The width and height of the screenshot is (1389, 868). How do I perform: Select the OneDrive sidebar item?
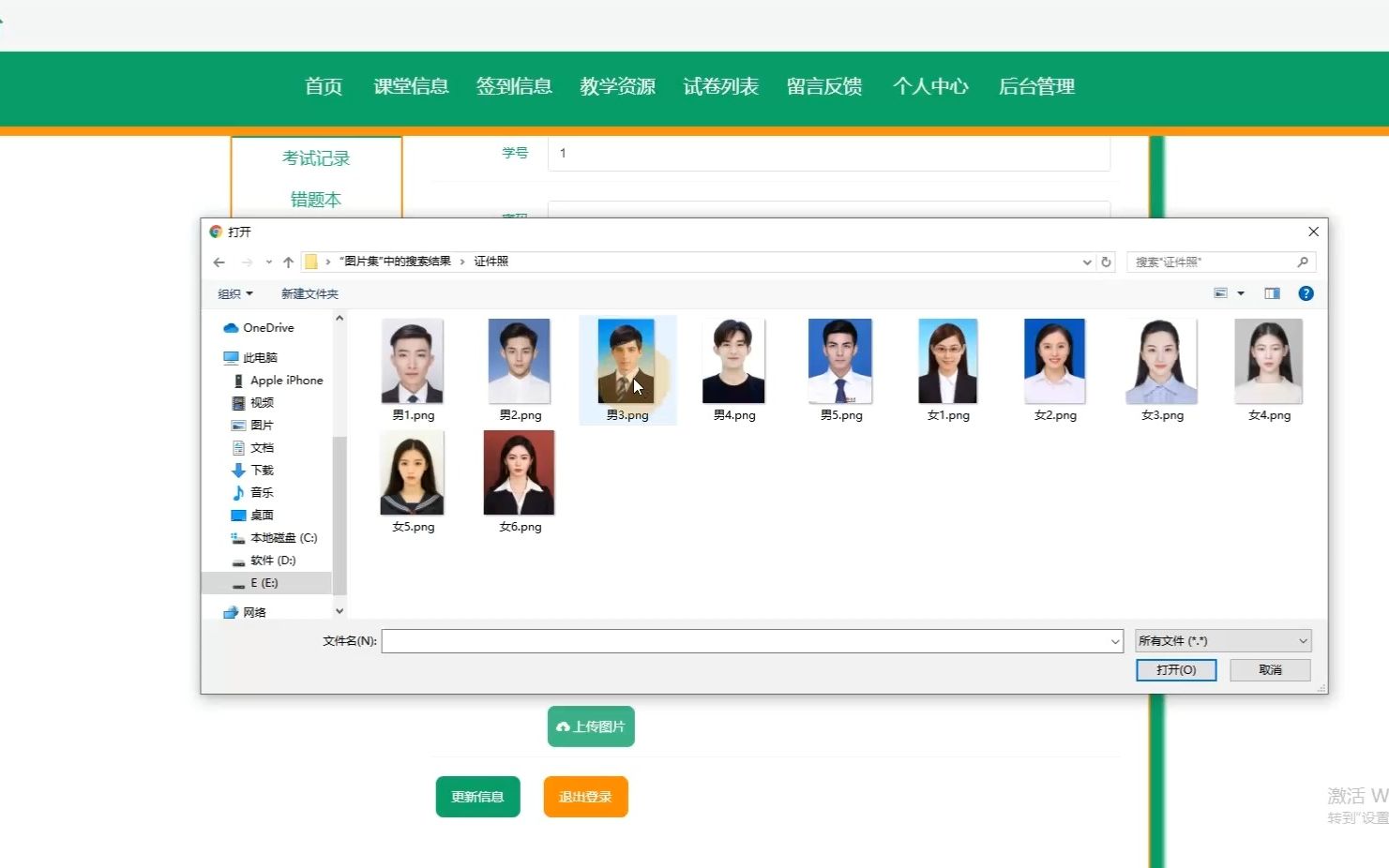[265, 327]
